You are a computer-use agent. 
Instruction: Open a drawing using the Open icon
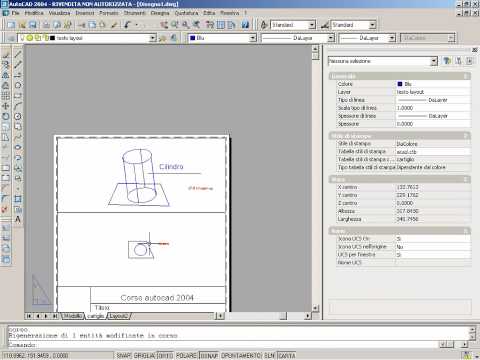(22, 25)
